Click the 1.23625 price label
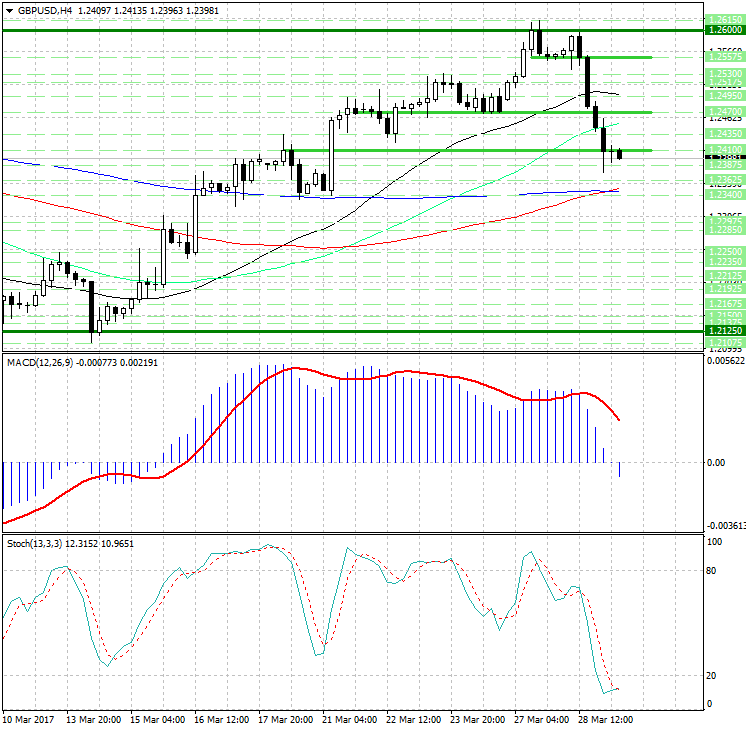The height and width of the screenshot is (731, 746). point(725,180)
